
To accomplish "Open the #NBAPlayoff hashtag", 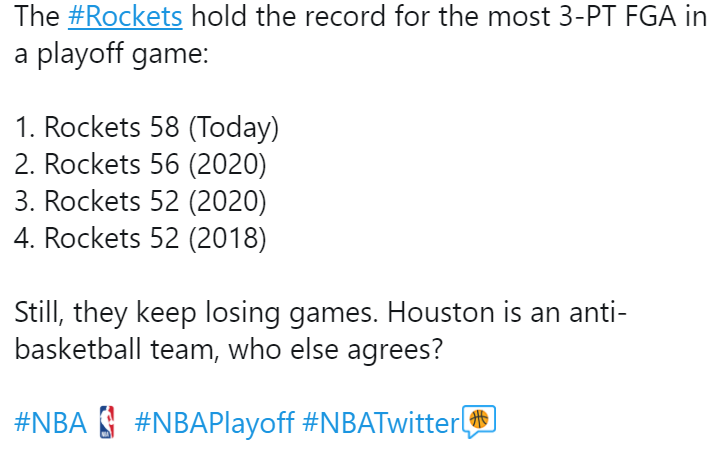I will click(214, 424).
